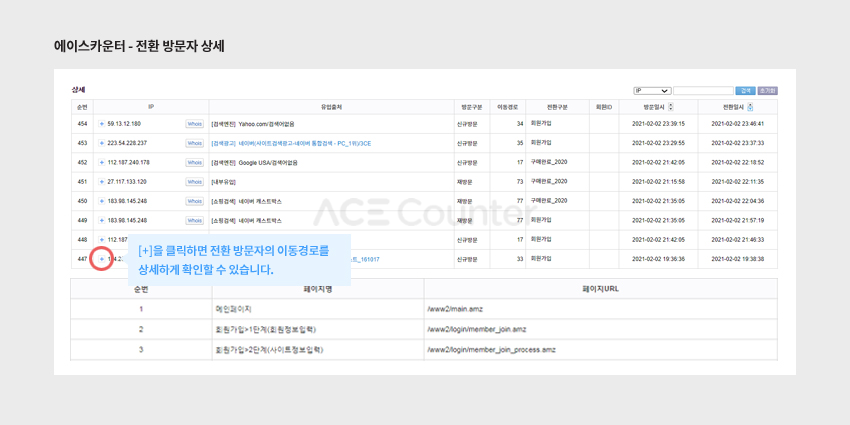Select the member_join_process.amz URL

(491, 350)
